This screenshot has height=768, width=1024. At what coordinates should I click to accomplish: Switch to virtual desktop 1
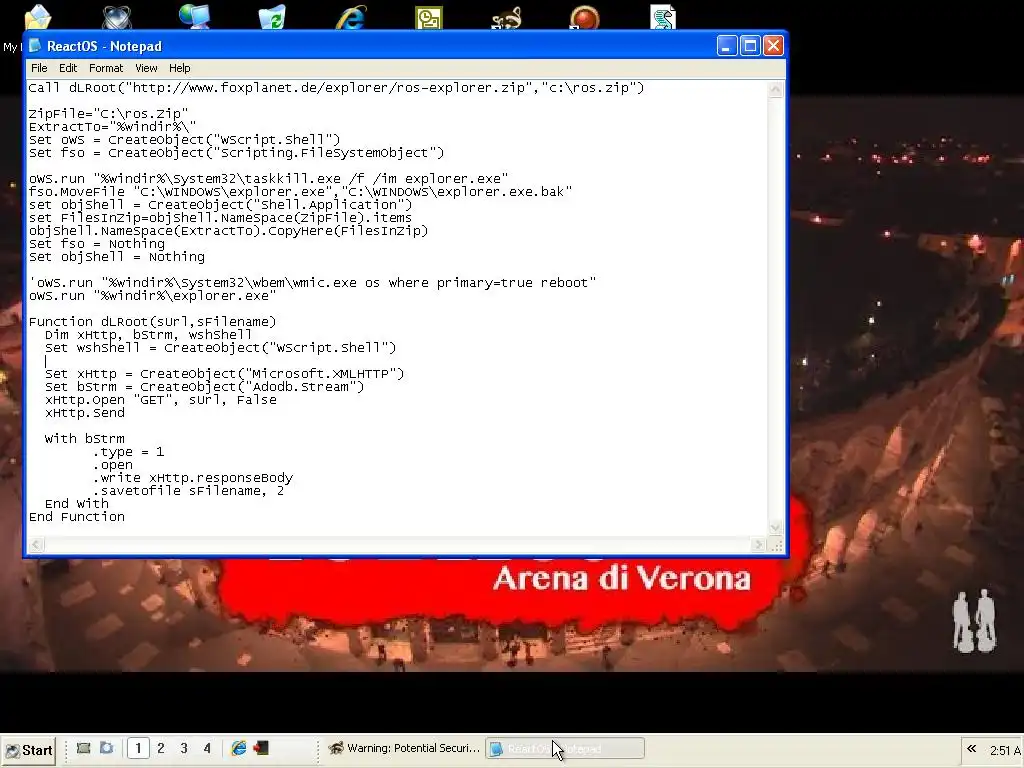pos(138,748)
